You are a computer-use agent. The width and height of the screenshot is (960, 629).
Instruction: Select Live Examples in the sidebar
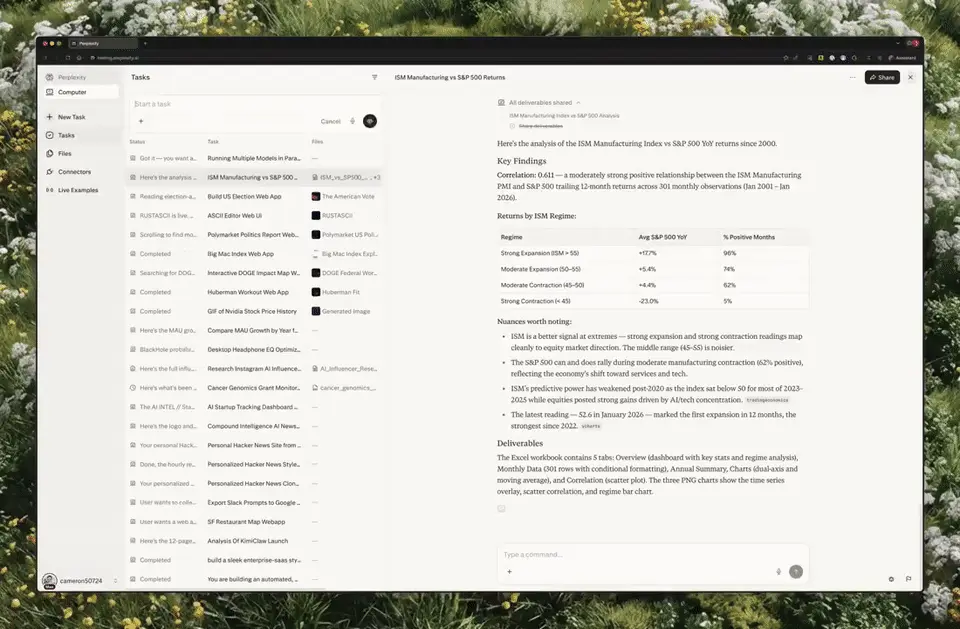pyautogui.click(x=78, y=190)
